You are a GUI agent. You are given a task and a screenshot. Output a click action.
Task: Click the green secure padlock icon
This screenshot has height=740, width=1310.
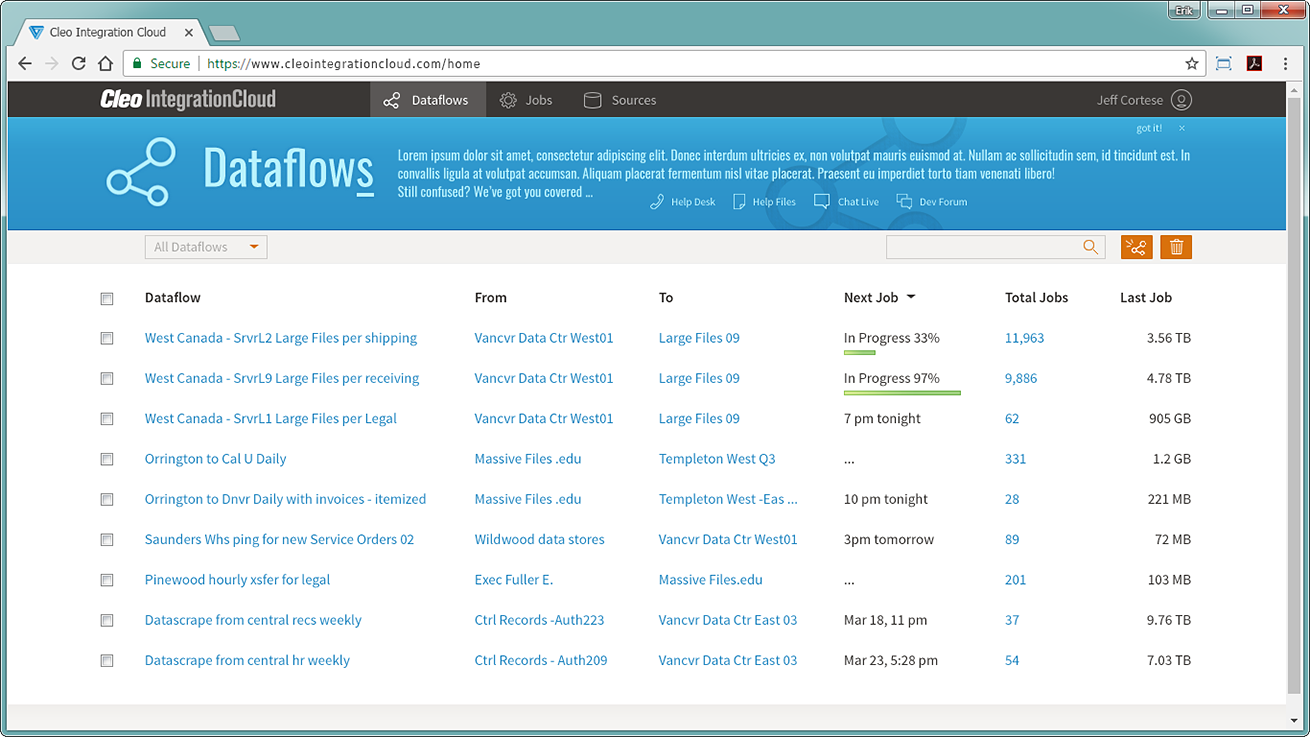(x=138, y=63)
